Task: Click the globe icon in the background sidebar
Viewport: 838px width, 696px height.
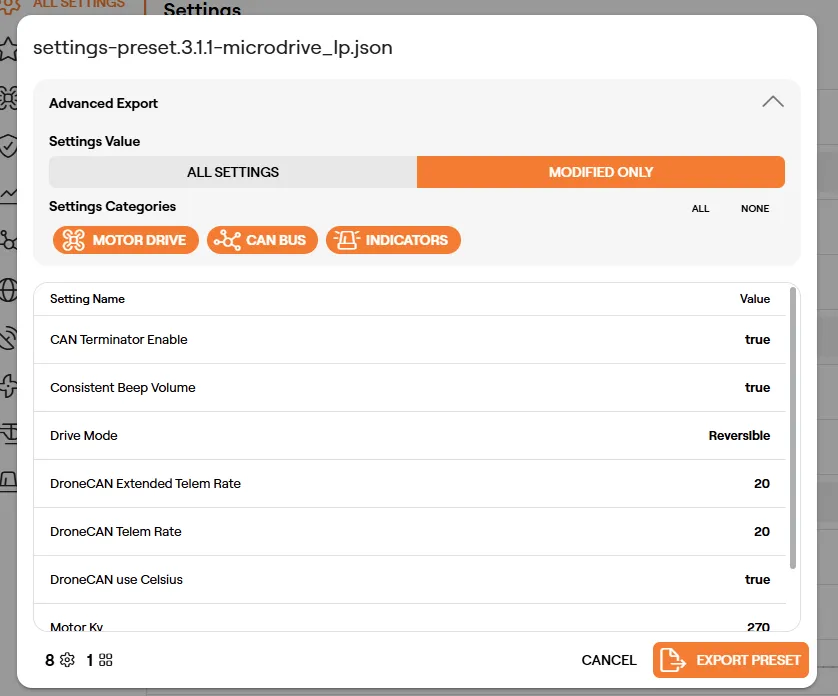Action: [x=8, y=290]
